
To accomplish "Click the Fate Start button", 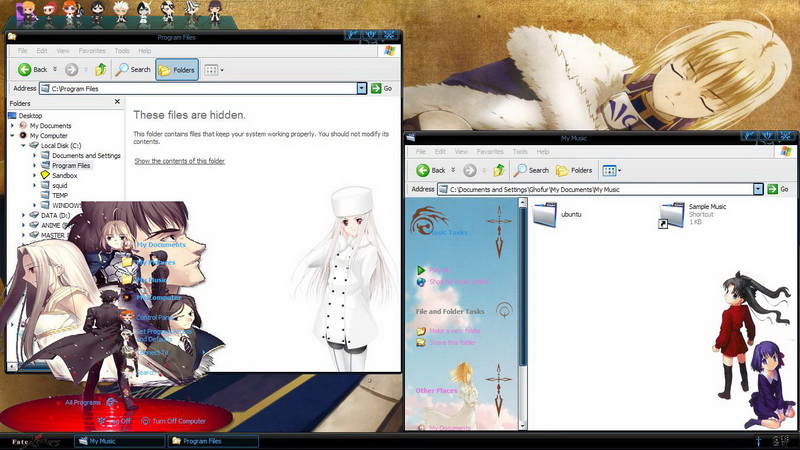I will [36, 441].
